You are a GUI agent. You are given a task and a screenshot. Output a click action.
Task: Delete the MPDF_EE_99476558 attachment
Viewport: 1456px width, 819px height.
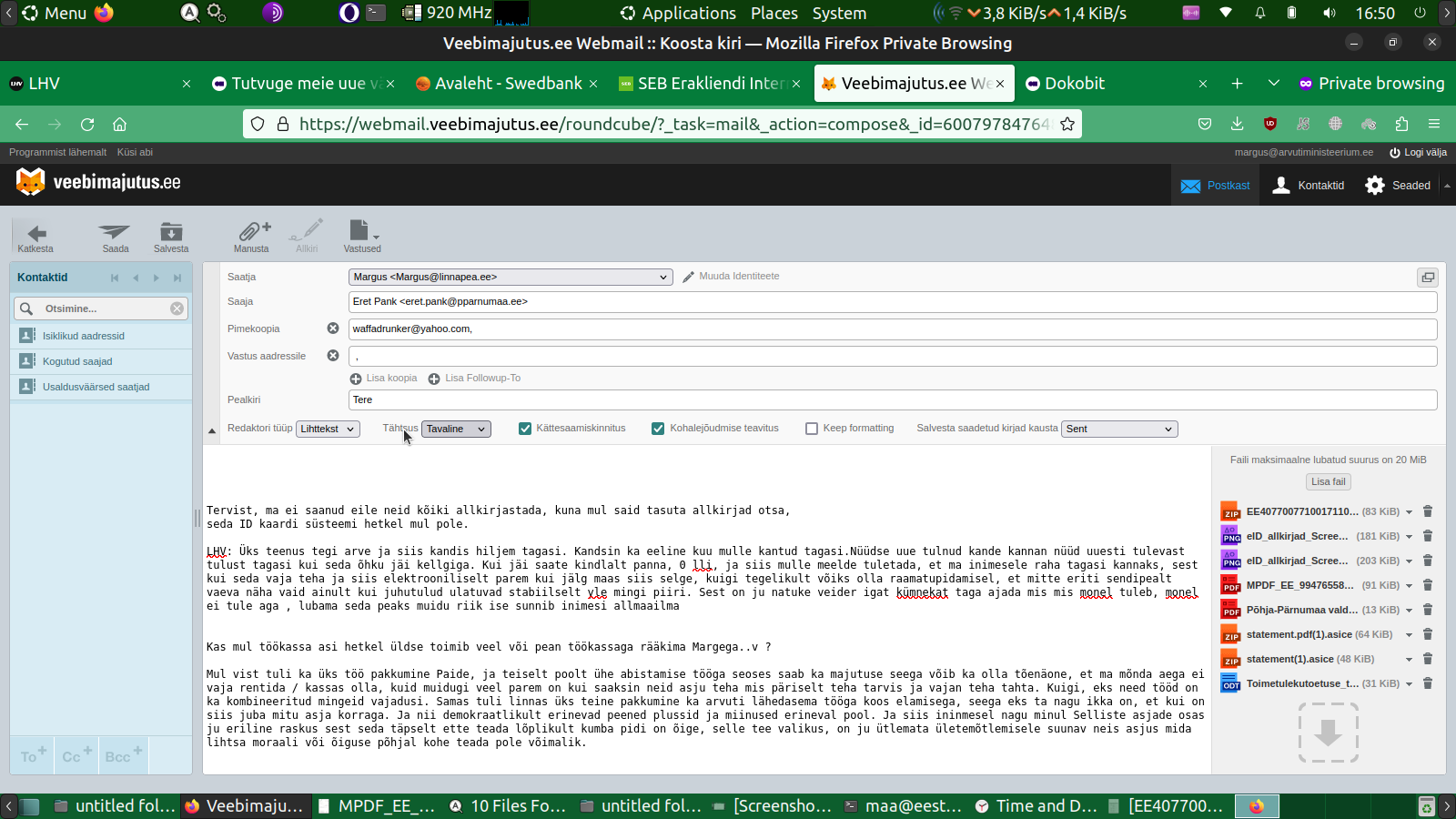click(1428, 585)
